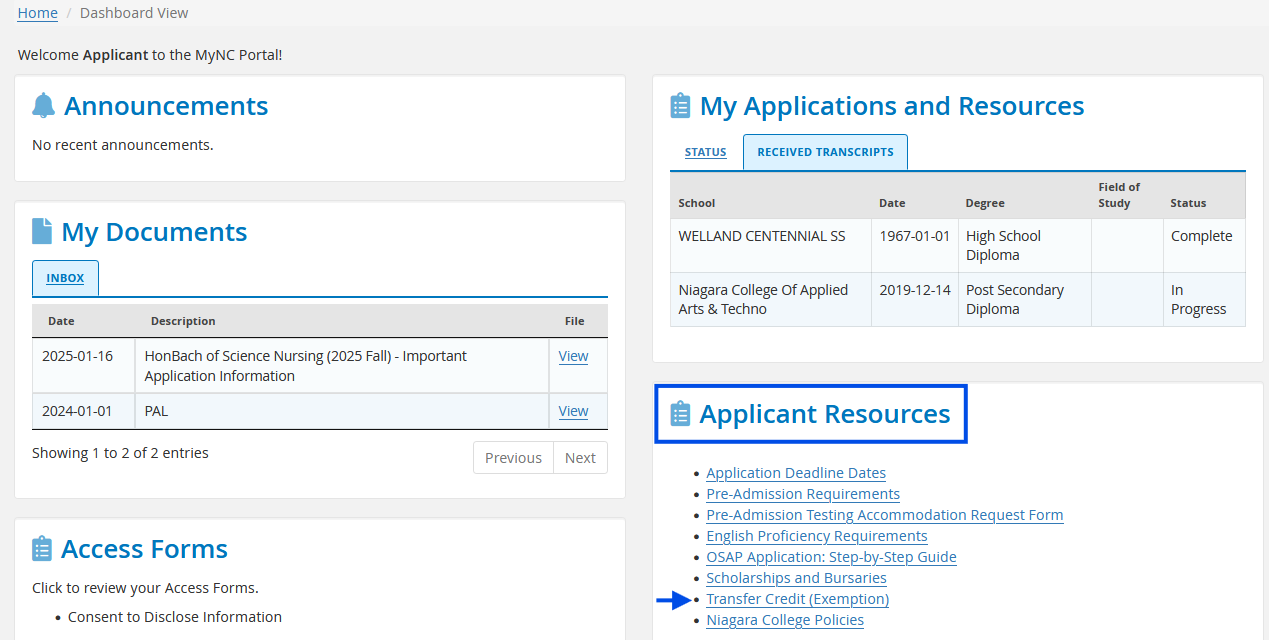Image resolution: width=1269 pixels, height=640 pixels.
Task: Open the Home breadcrumb link
Action: tap(37, 12)
